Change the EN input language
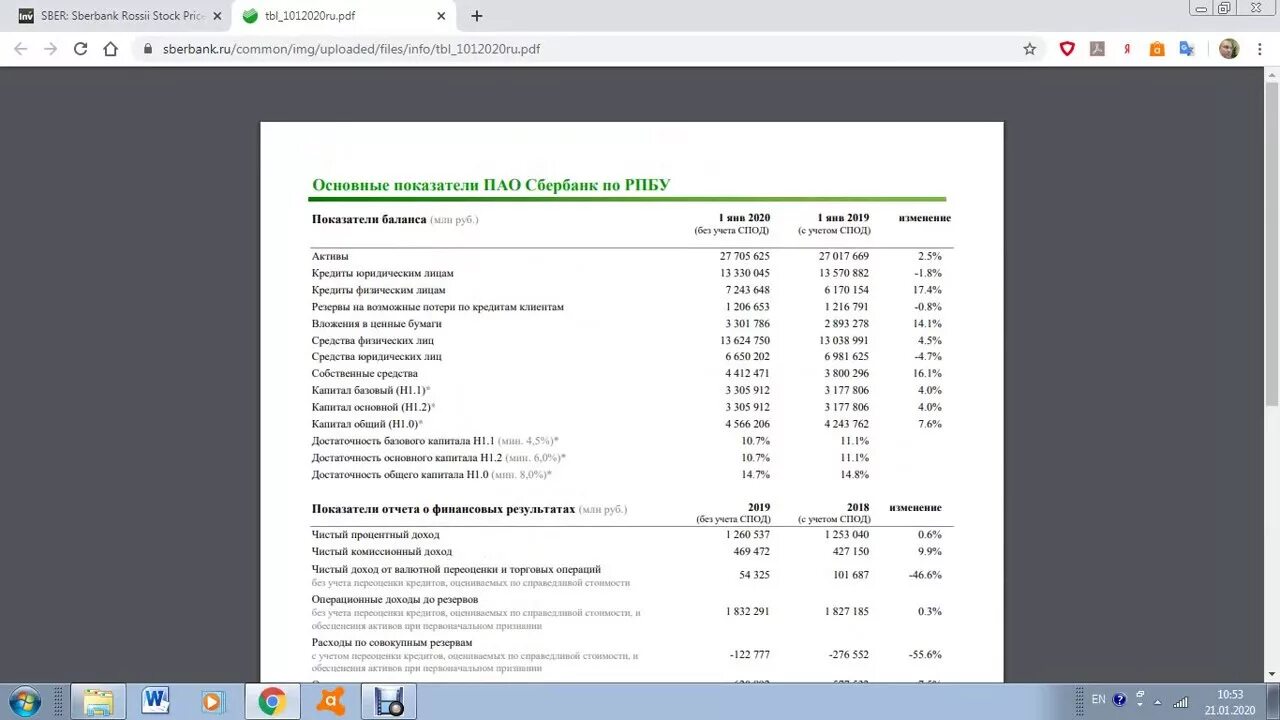The image size is (1280, 720). click(1099, 700)
